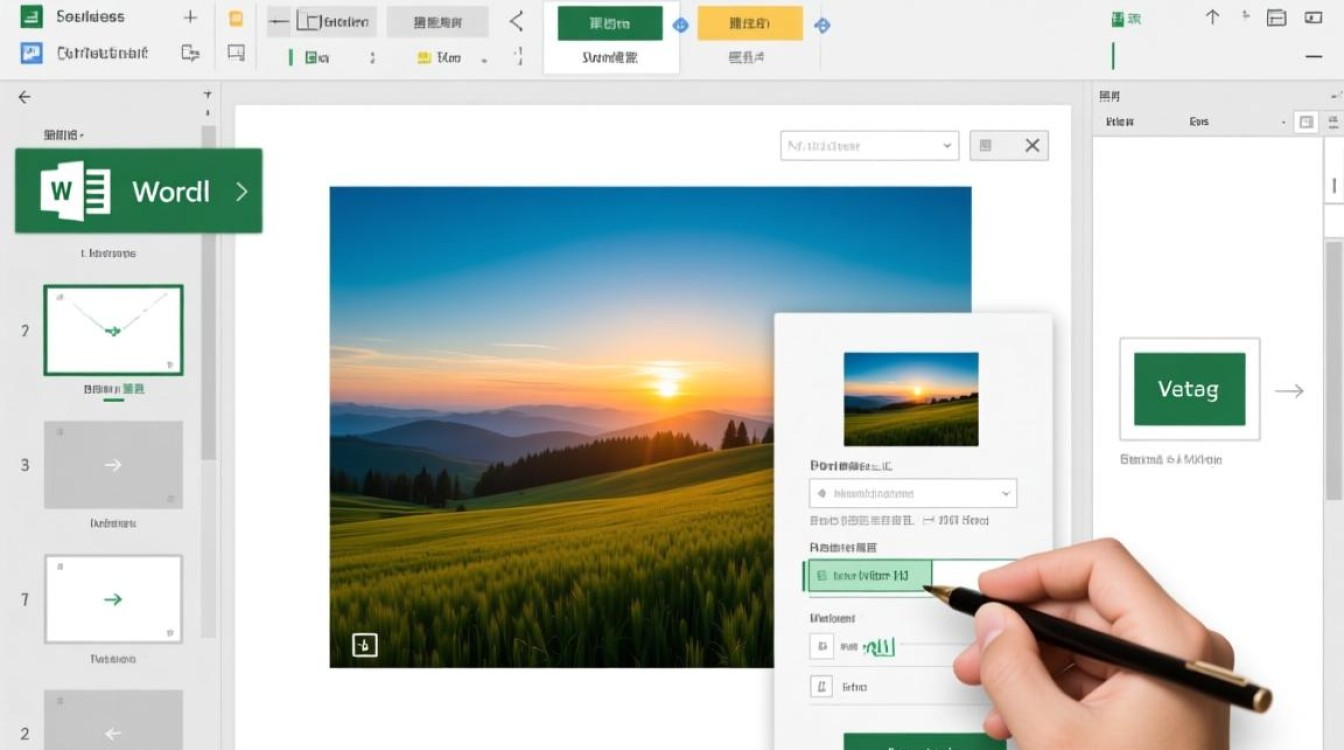Image resolution: width=1344 pixels, height=750 pixels.
Task: Click the Word logo icon in the green banner
Action: pyautogui.click(x=75, y=191)
